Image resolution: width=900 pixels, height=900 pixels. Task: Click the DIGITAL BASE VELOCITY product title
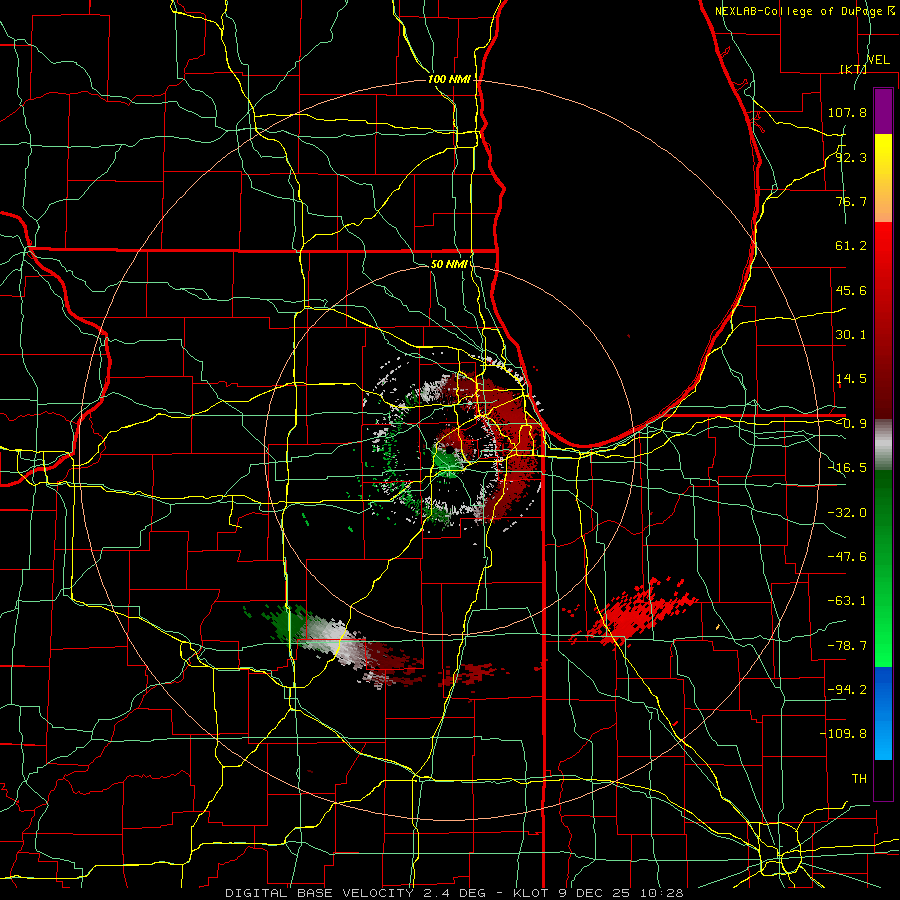pos(319,893)
